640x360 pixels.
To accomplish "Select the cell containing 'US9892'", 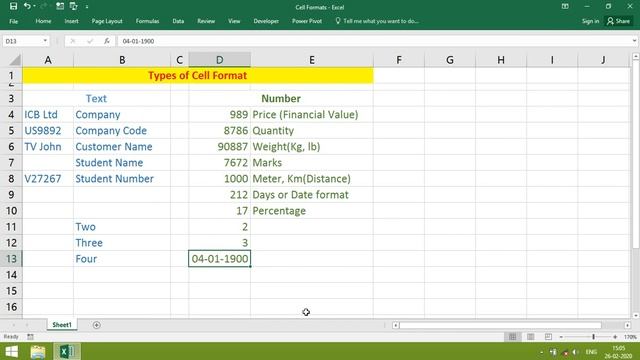I will pyautogui.click(x=48, y=131).
